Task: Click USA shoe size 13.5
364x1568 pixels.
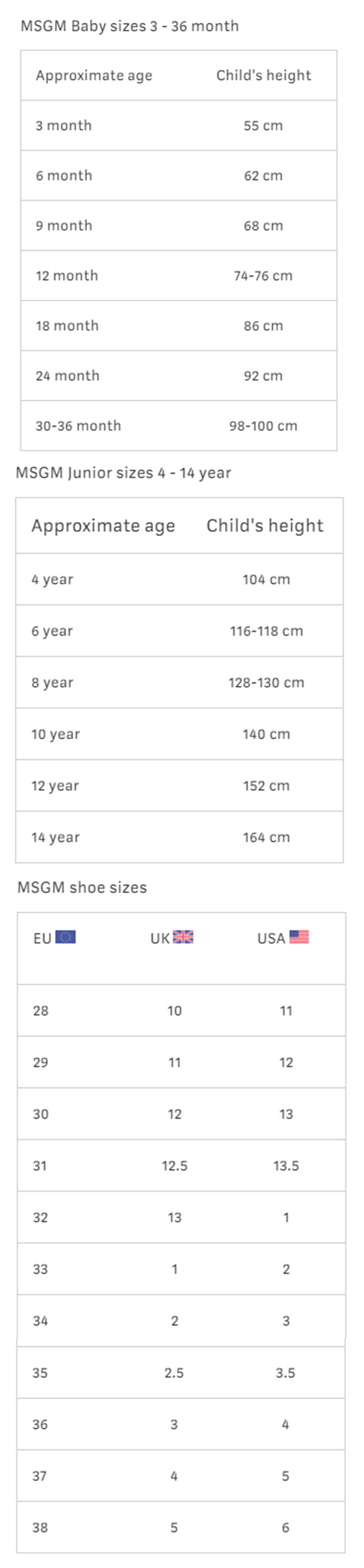Action: pyautogui.click(x=286, y=1166)
